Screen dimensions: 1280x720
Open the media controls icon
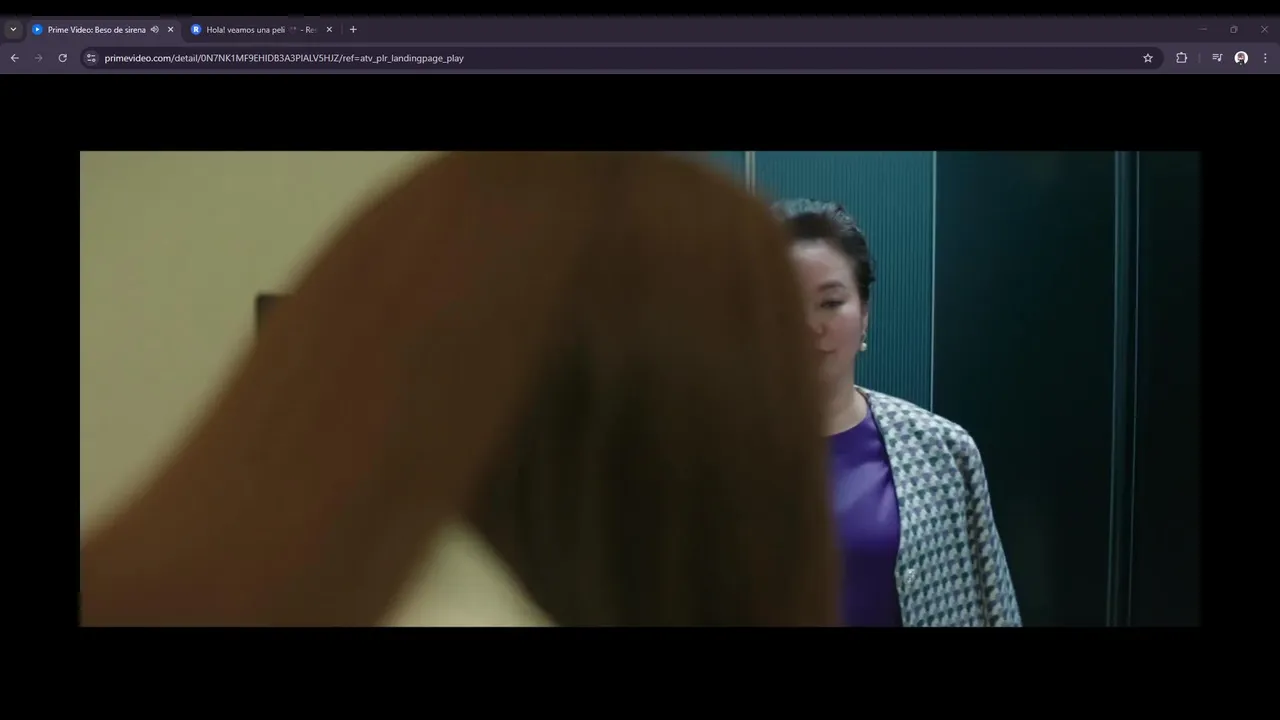tap(1217, 58)
